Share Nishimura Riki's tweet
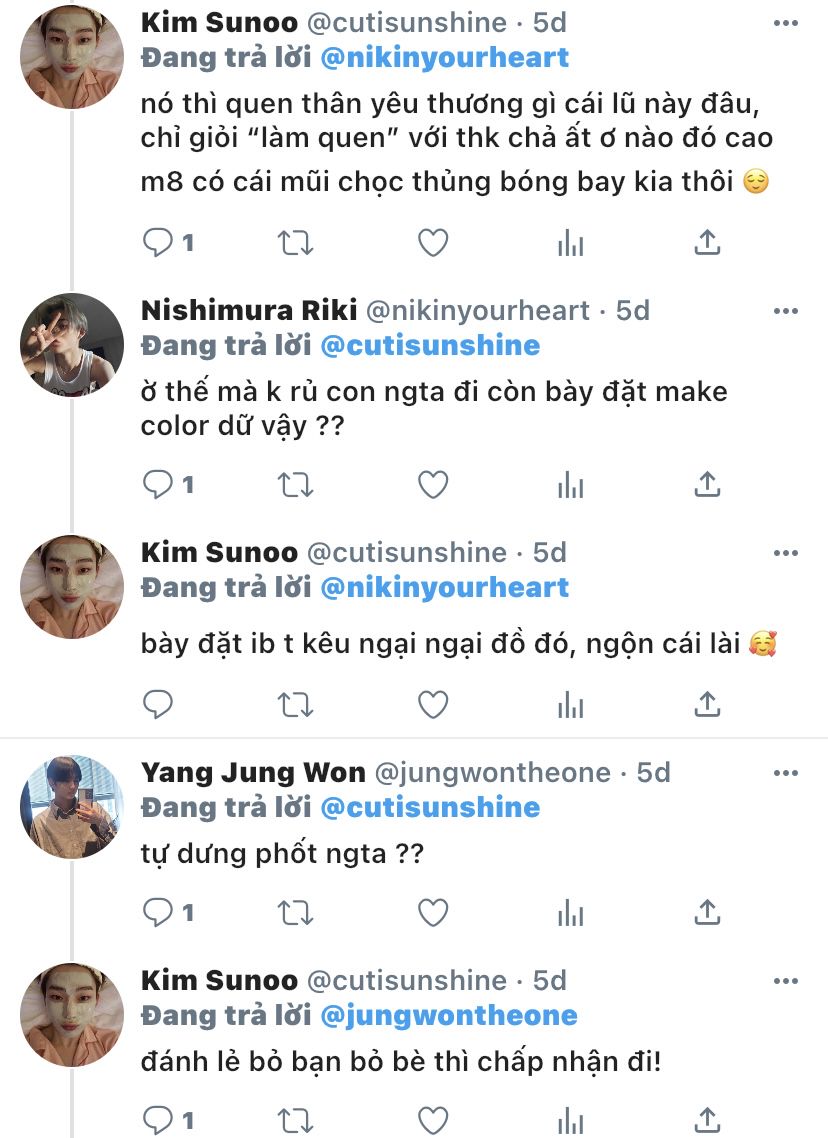 (x=707, y=485)
